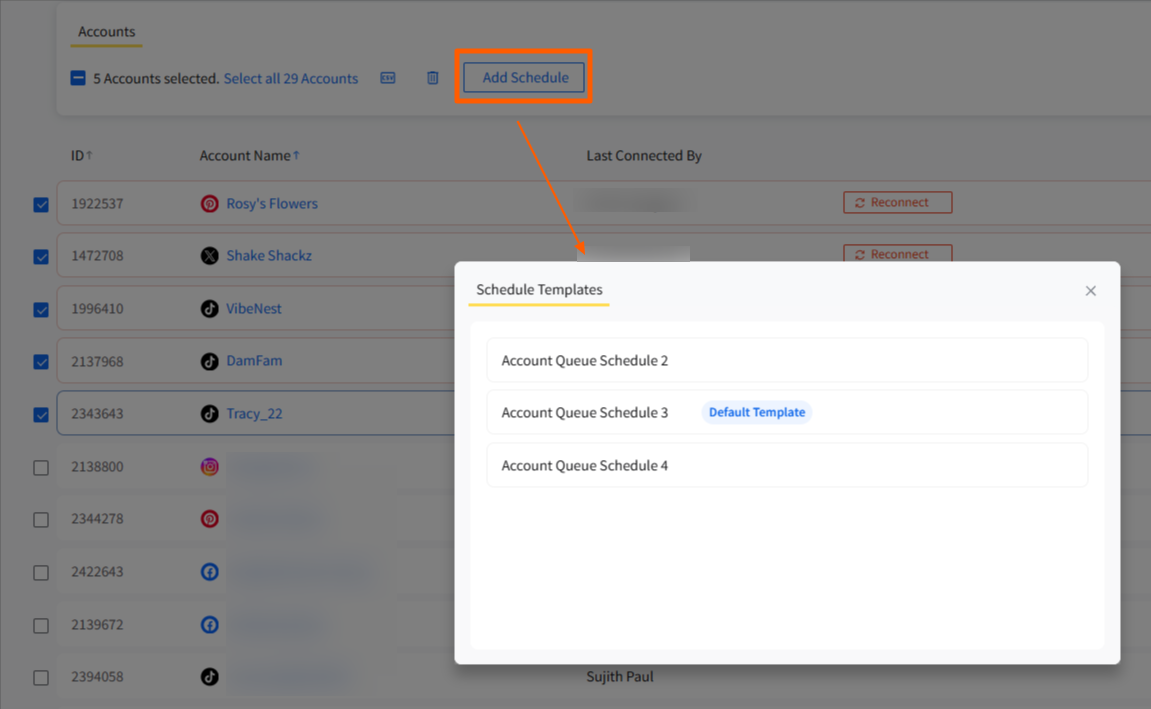Screen dimensions: 1151x709
Task: Sort by Account Name column arrow
Action: (297, 156)
